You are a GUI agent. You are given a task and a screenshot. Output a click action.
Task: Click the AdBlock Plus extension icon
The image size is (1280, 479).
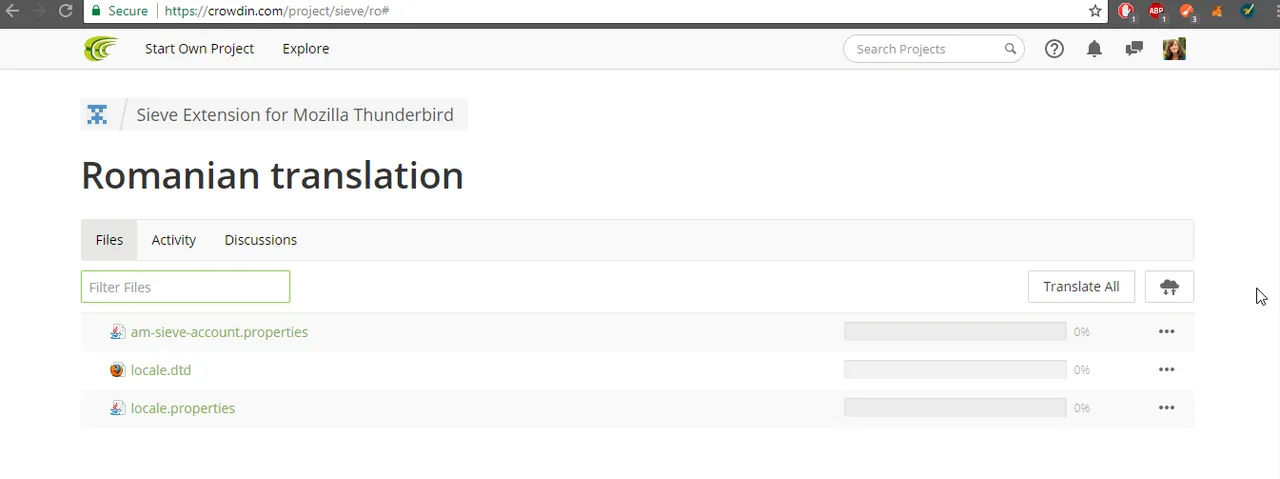point(1157,11)
